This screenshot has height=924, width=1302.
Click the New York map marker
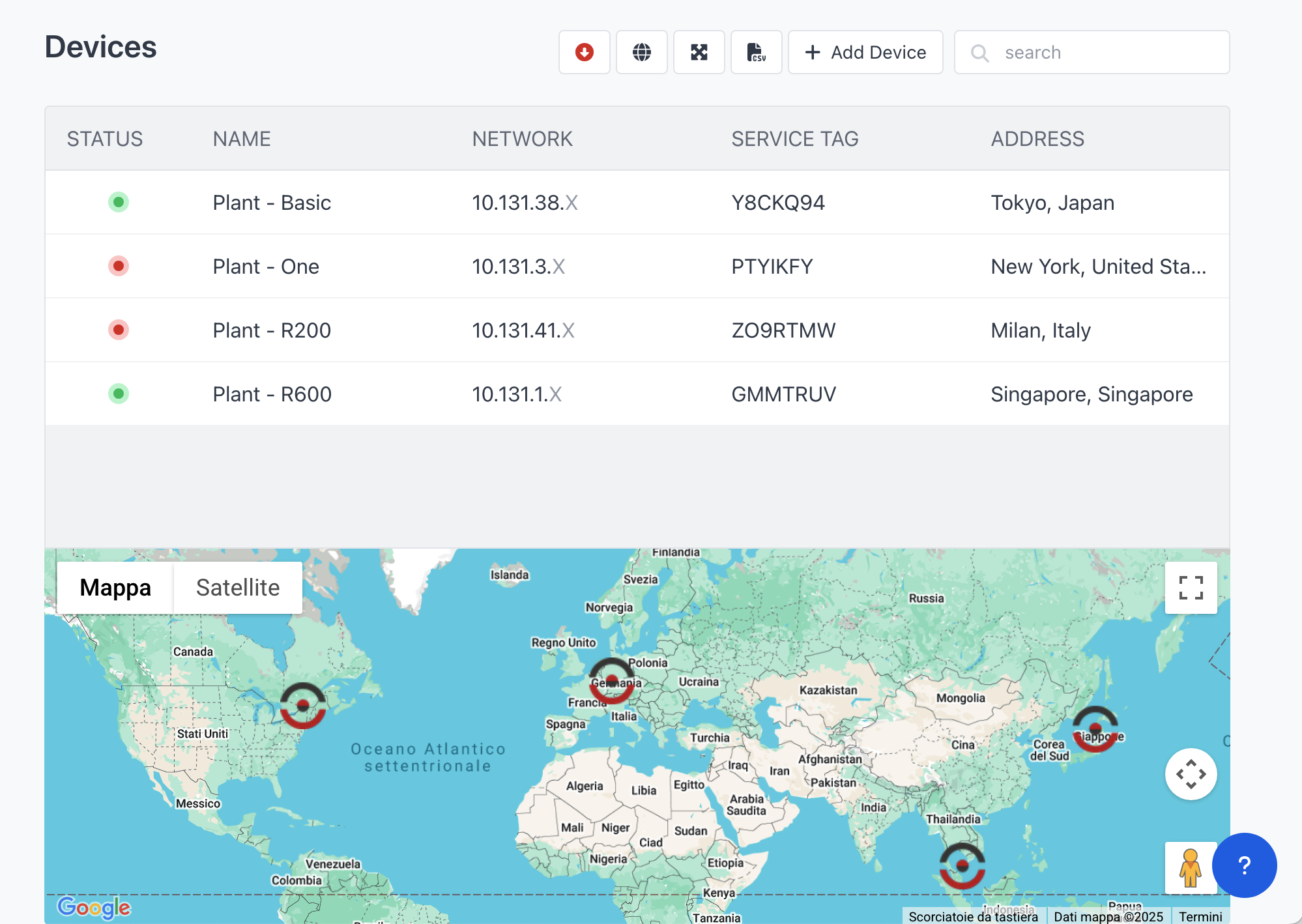[x=303, y=706]
